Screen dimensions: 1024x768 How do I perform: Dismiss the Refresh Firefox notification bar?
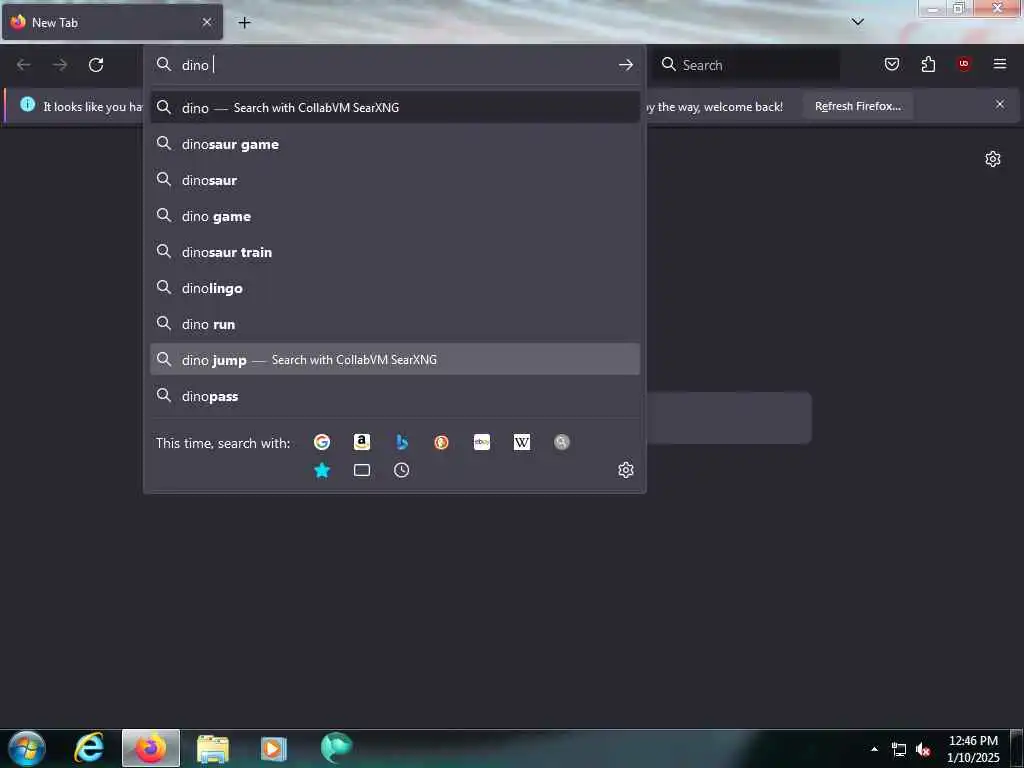point(1000,104)
